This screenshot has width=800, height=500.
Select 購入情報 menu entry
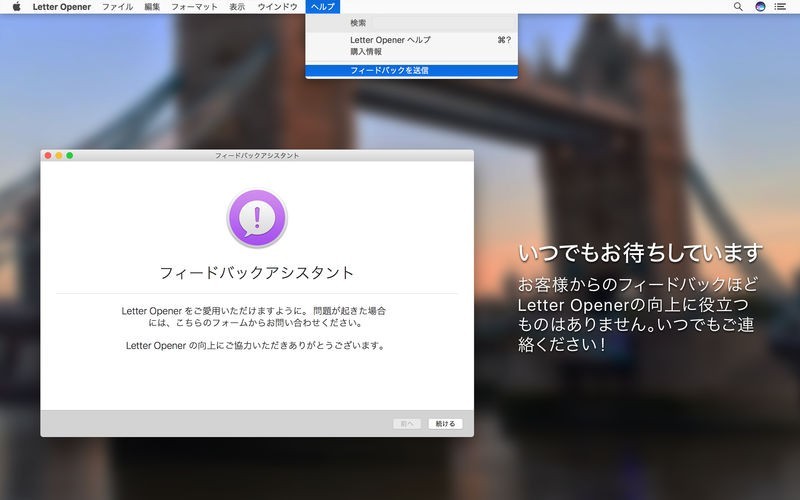[x=411, y=52]
